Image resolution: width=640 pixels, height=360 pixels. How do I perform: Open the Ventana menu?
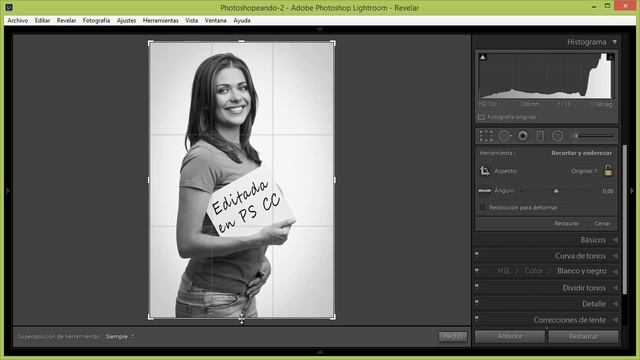click(x=216, y=20)
